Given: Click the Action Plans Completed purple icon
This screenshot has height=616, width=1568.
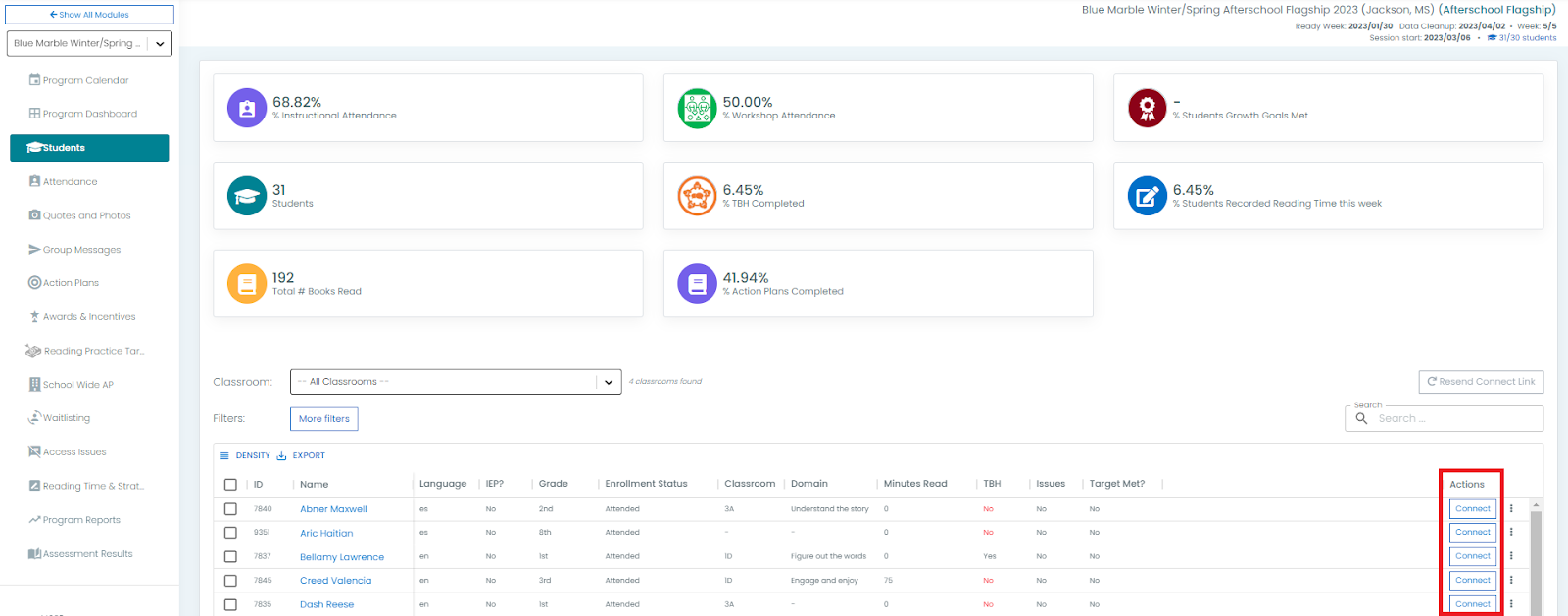Looking at the screenshot, I should (697, 284).
